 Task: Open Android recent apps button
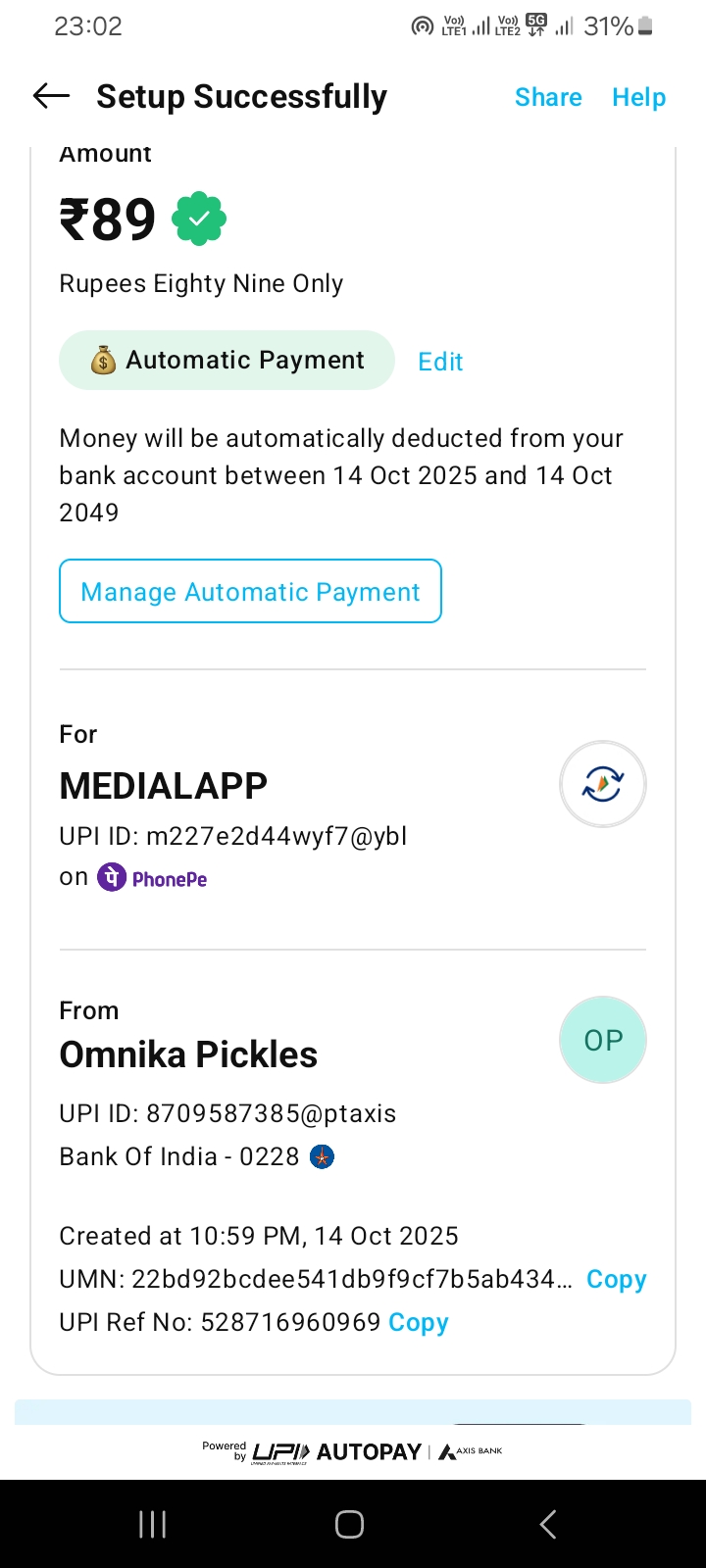tap(152, 1524)
